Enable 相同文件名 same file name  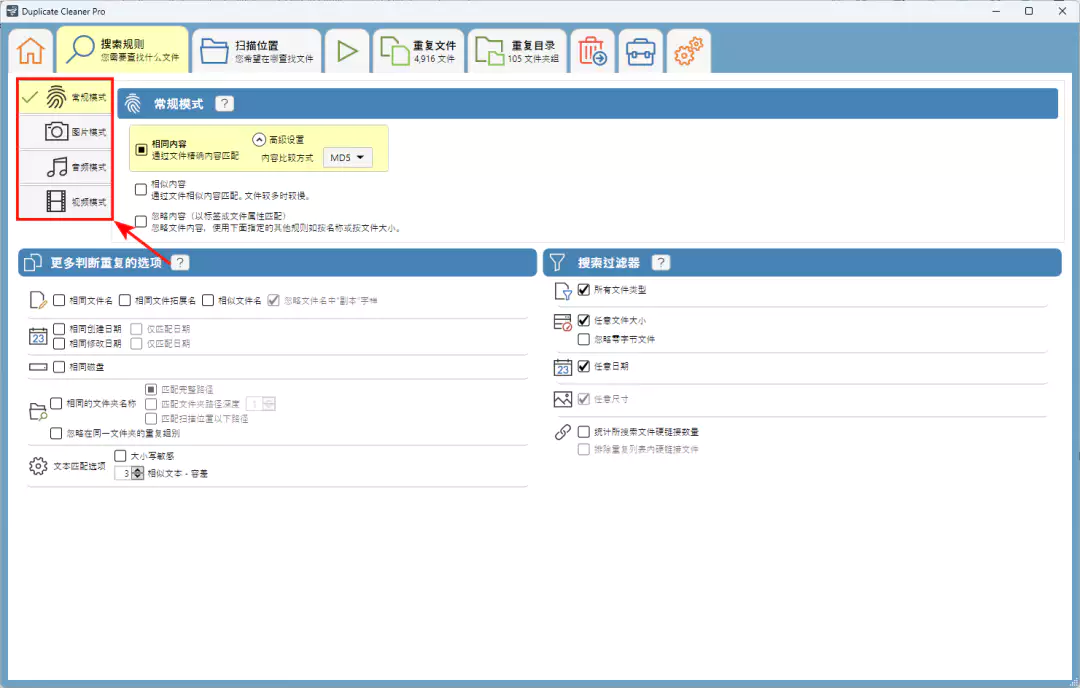(59, 300)
